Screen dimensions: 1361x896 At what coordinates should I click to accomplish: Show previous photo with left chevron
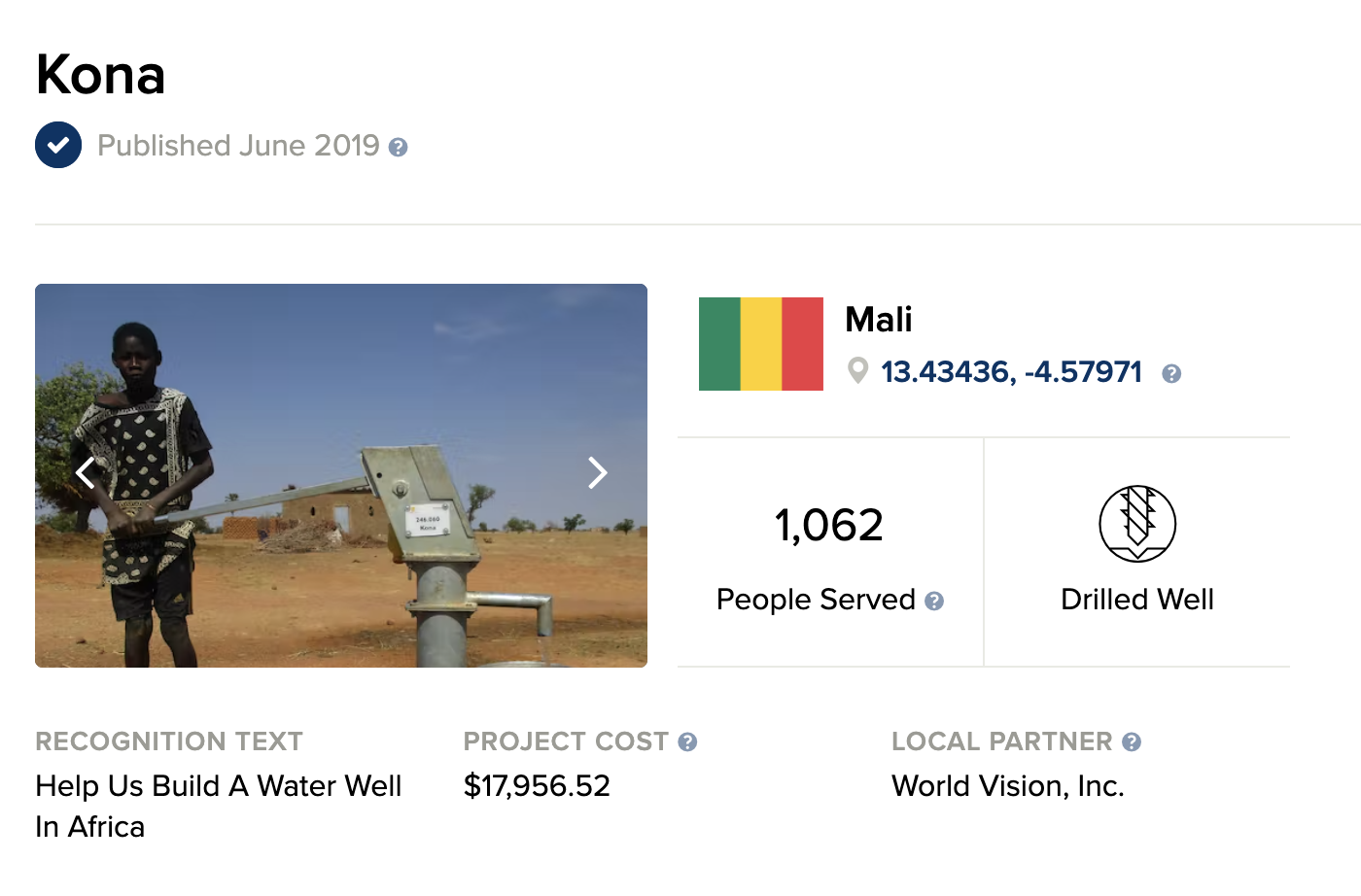pos(86,473)
